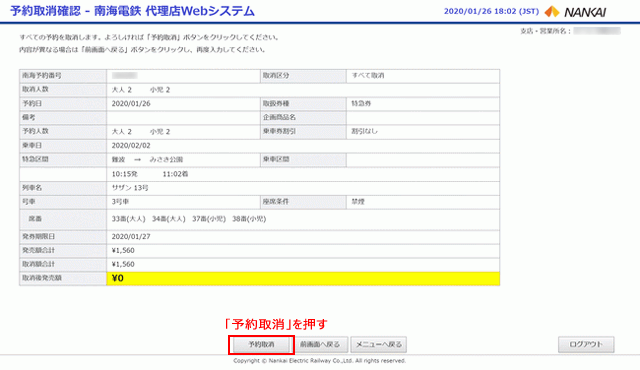Click the 取消額合計 label cell
This screenshot has height=370, width=640.
(63, 264)
